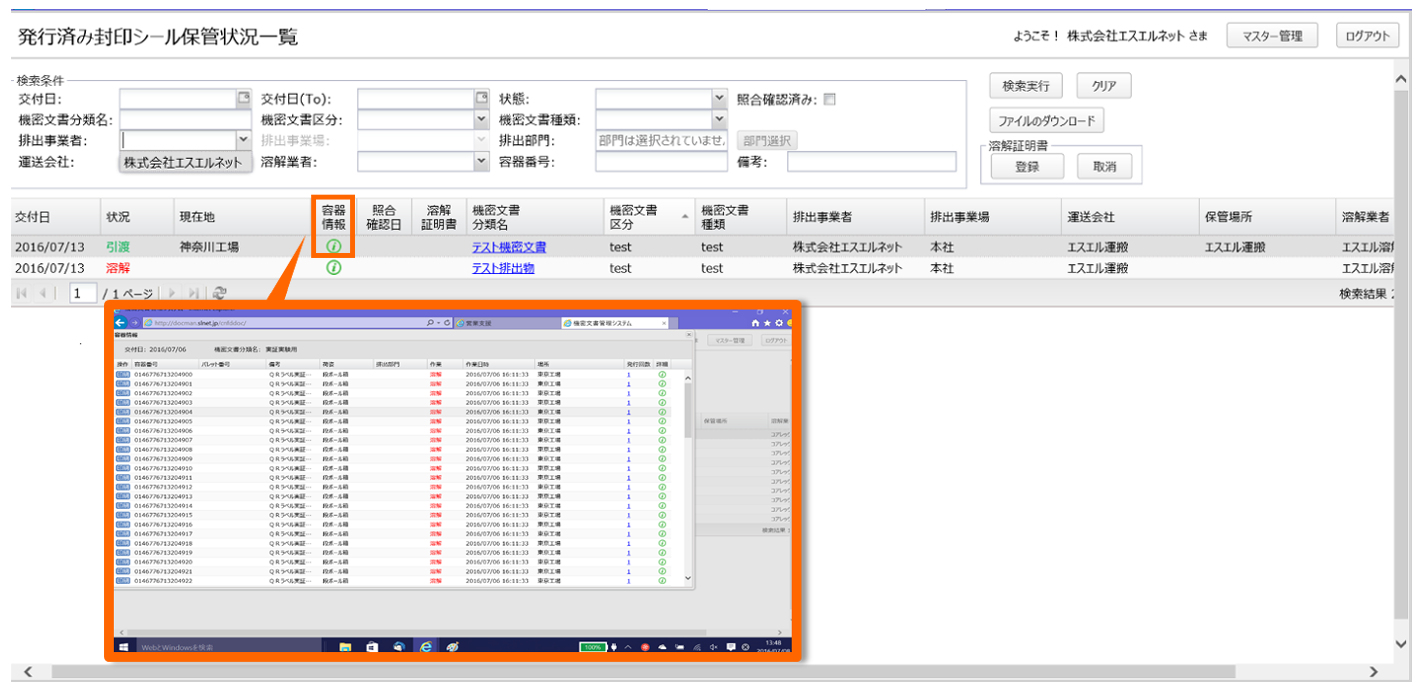
Task: Sort by the 機密文書区分 column header
Action: (634, 217)
